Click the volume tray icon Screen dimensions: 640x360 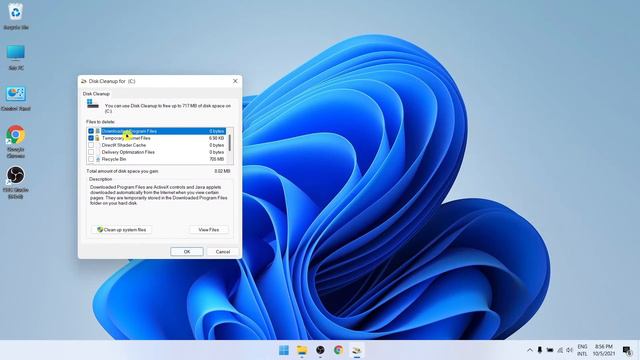[x=570, y=350]
